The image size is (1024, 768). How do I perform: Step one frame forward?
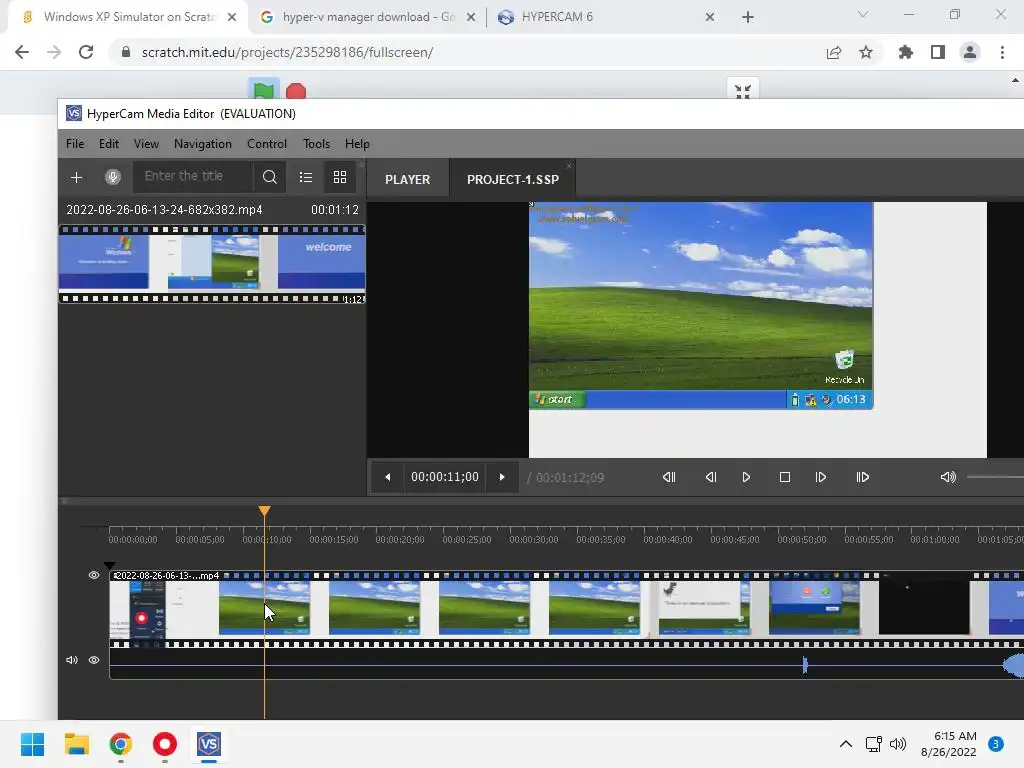pos(821,477)
